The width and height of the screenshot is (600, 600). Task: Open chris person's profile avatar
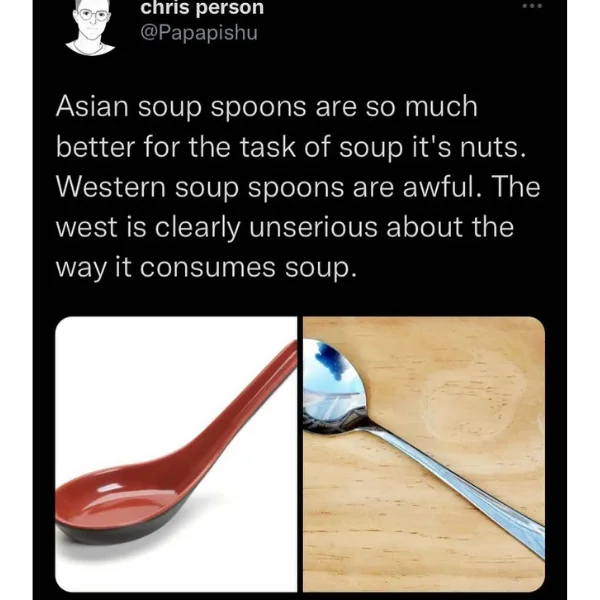pos(90,28)
